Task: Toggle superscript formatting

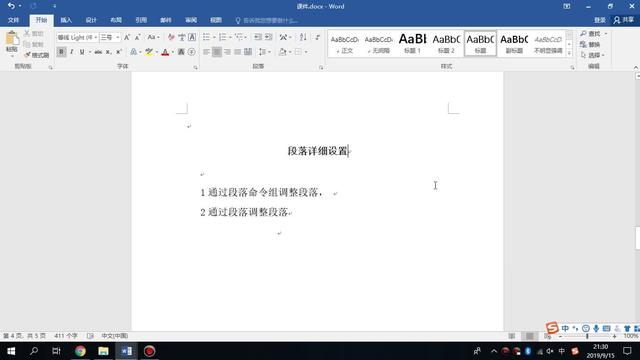Action: click(118, 52)
